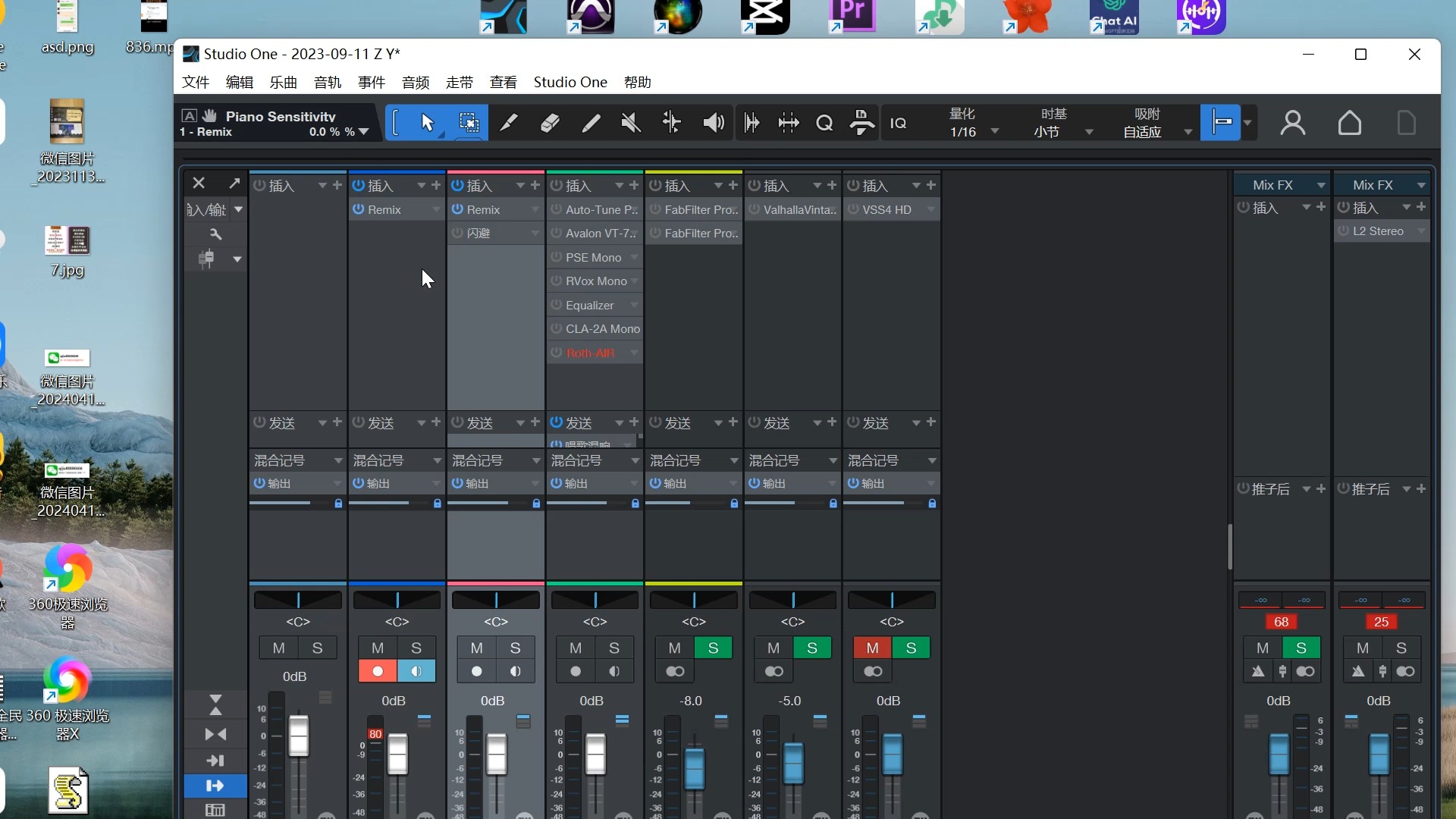Image resolution: width=1456 pixels, height=819 pixels.
Task: Select the Listen speaker tool
Action: (x=713, y=123)
